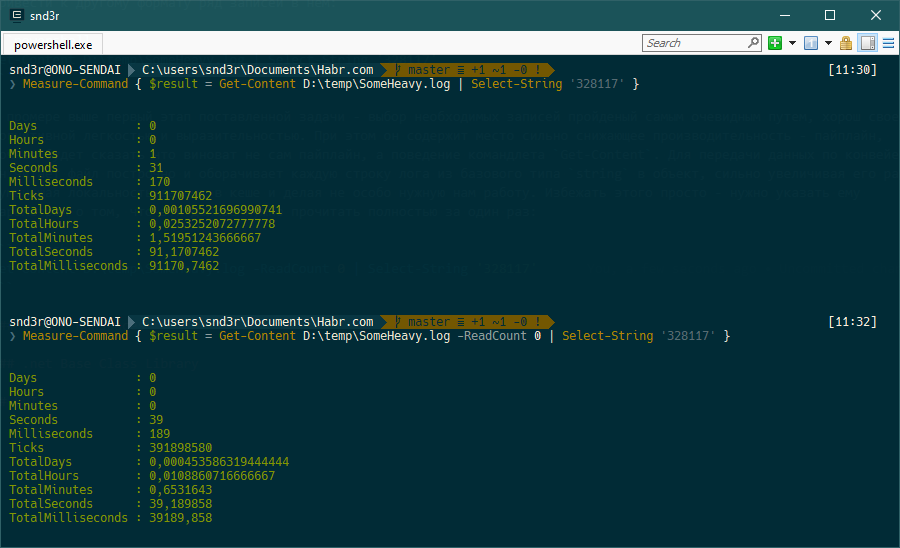The width and height of the screenshot is (900, 548).
Task: Click the green new console plus icon
Action: click(775, 43)
